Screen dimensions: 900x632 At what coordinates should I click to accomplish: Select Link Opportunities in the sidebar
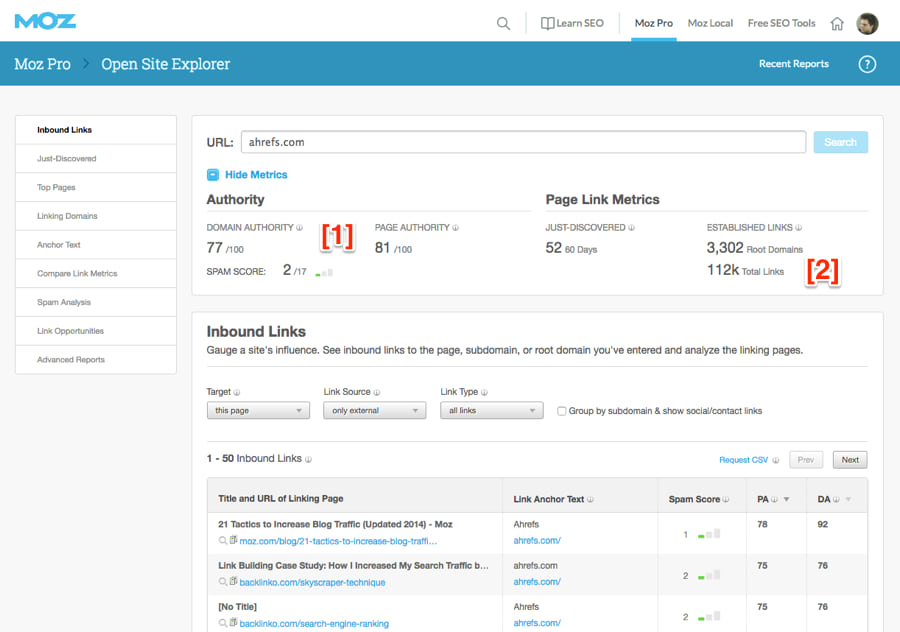96,331
